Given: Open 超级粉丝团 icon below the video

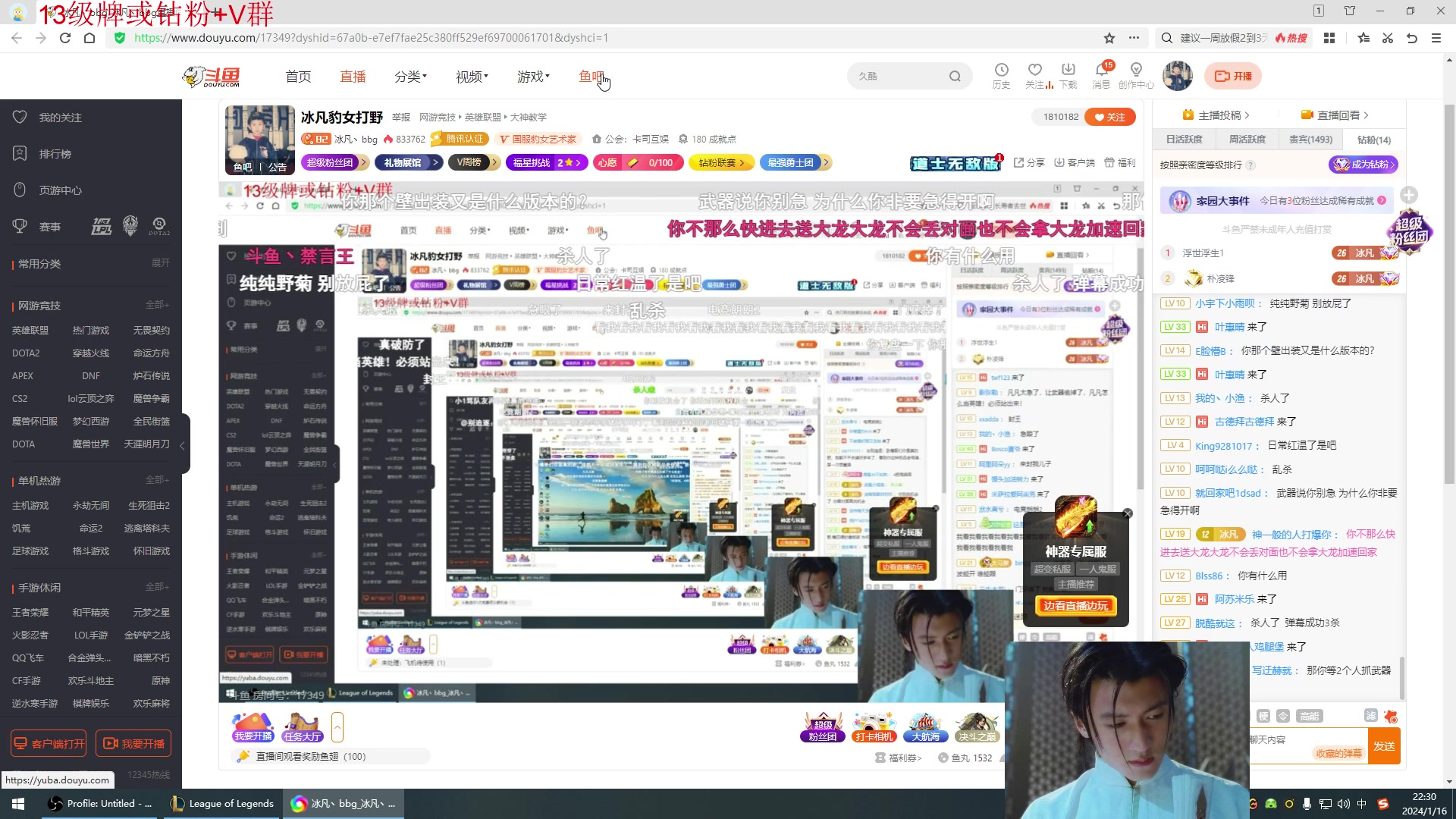Looking at the screenshot, I should click(x=823, y=727).
